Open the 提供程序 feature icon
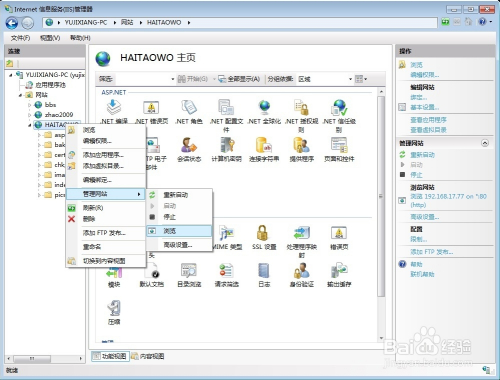Image resolution: width=500 pixels, height=380 pixels. tap(301, 145)
